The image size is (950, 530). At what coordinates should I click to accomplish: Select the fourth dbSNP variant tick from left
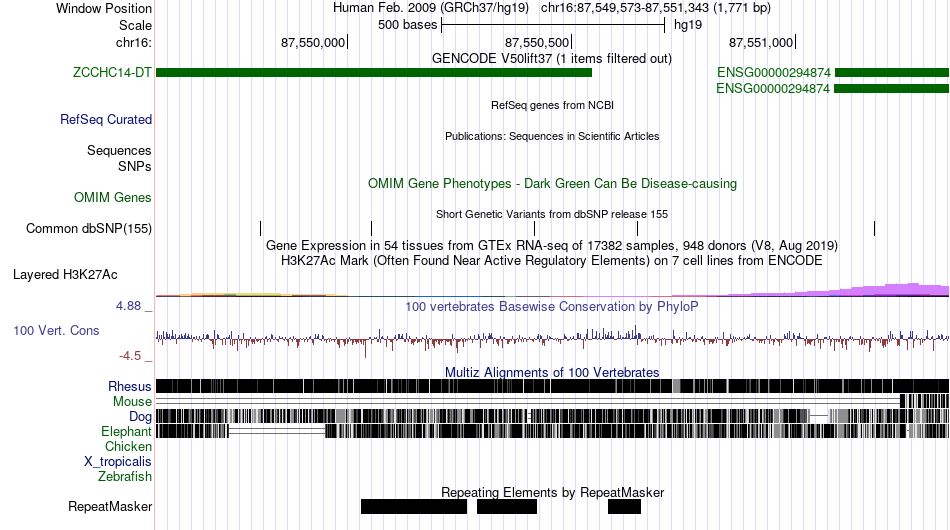637,228
